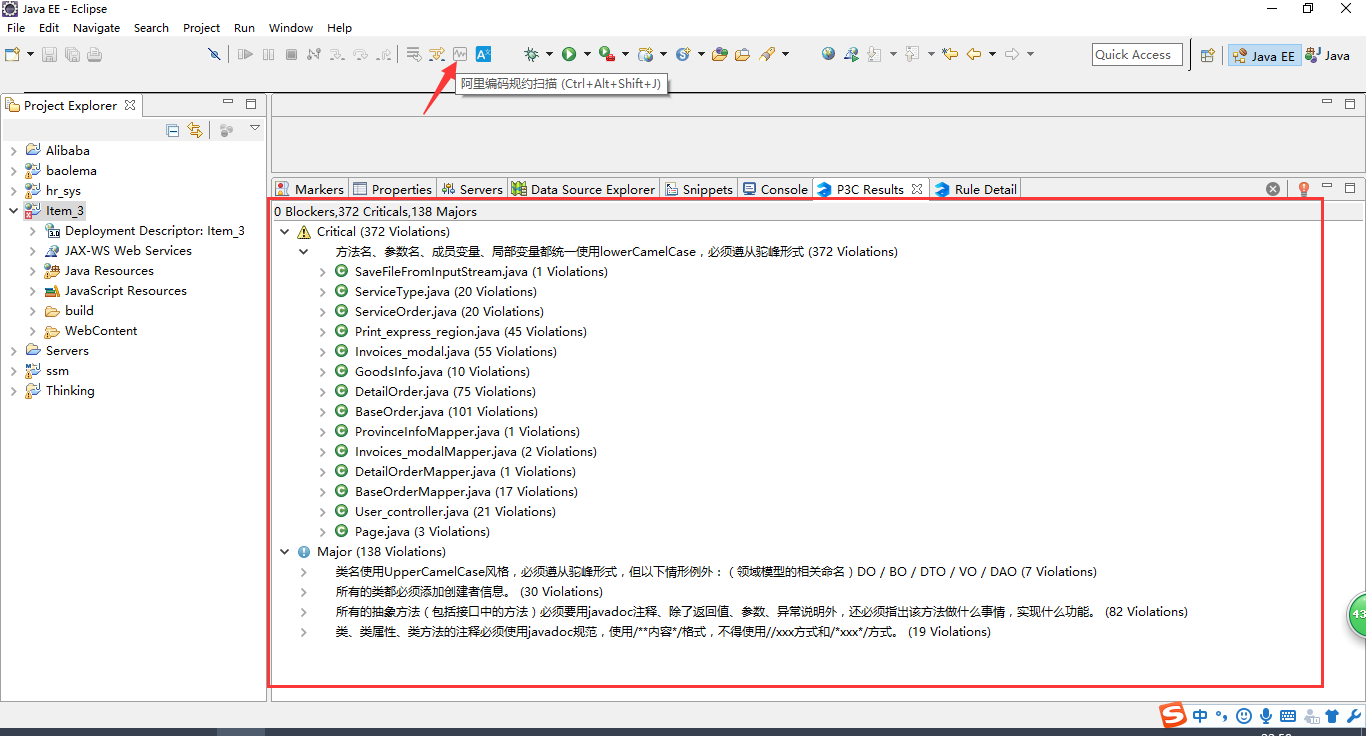Select DetailOrder.java (75 Violations)

[445, 392]
